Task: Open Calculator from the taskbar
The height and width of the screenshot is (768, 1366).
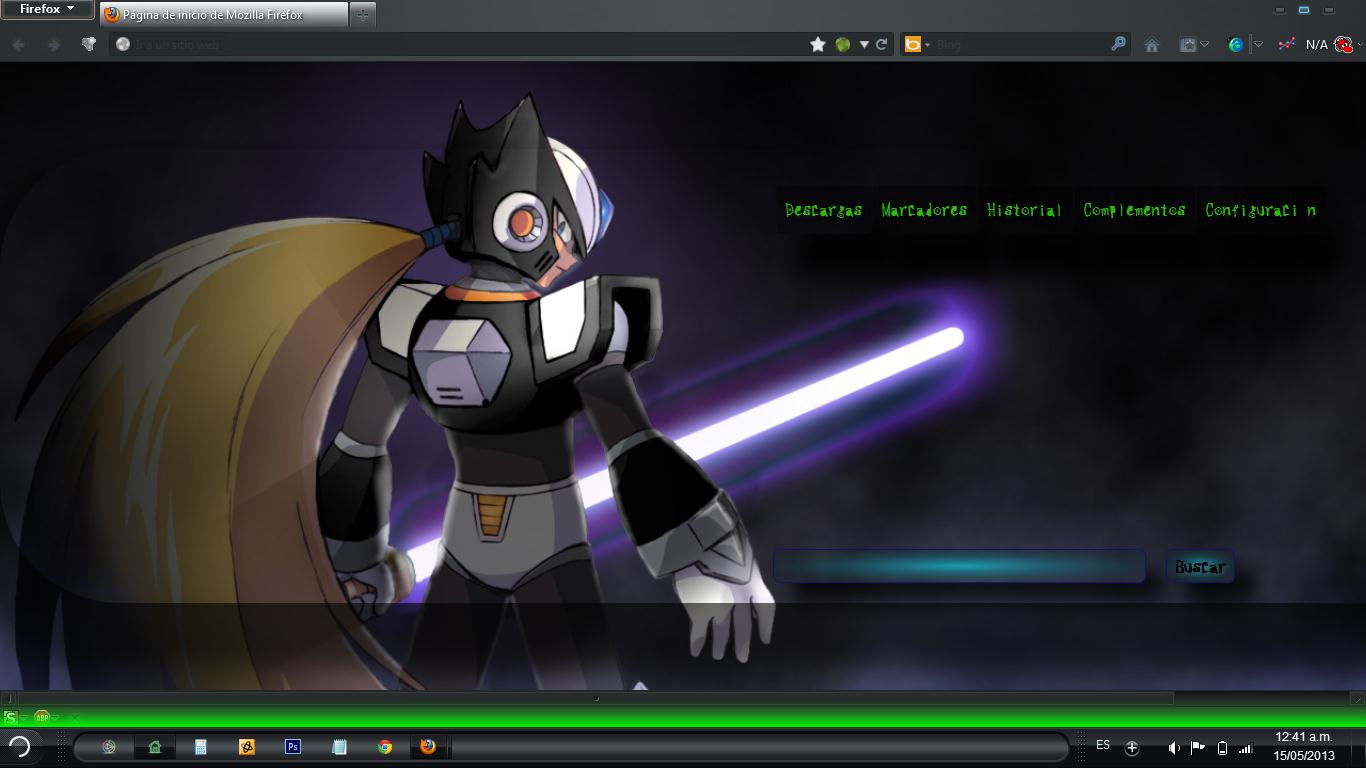Action: point(200,746)
